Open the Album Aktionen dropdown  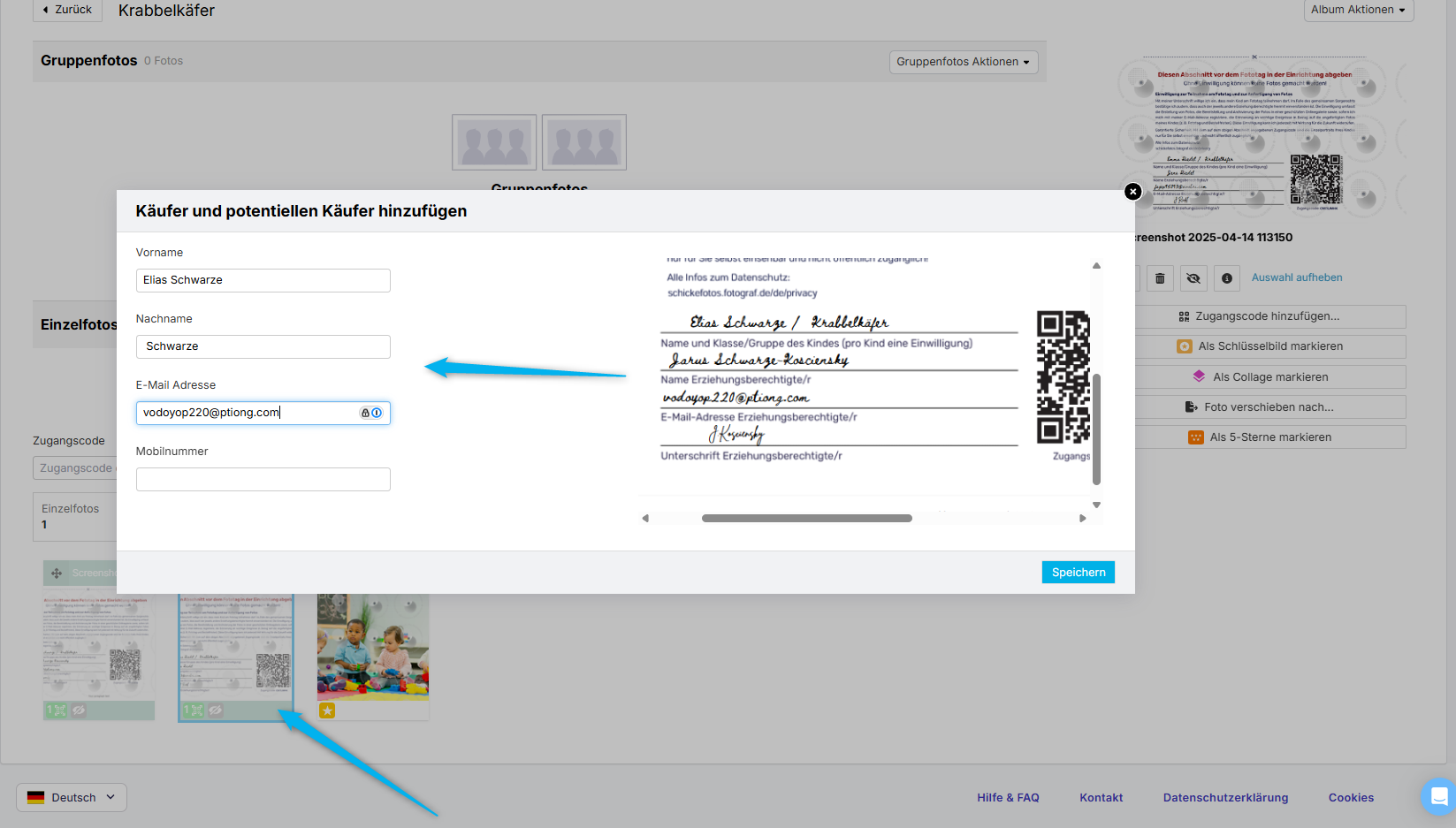(x=1358, y=10)
